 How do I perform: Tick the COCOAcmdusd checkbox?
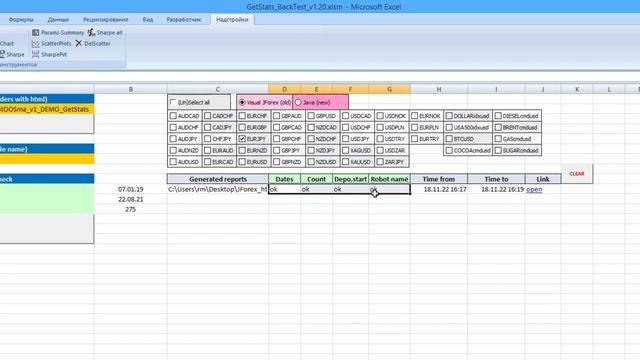449,151
